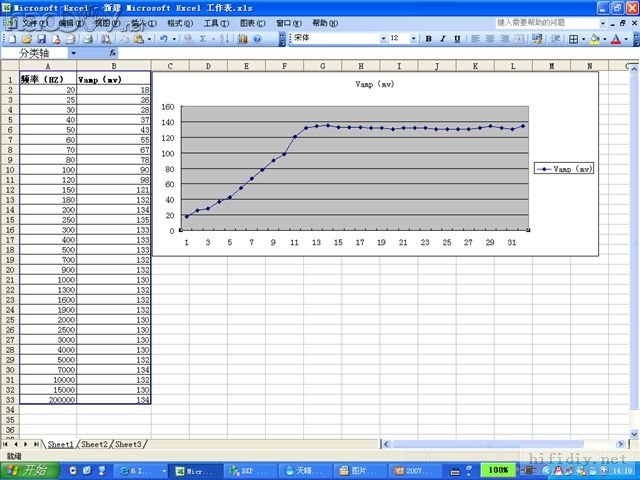Image resolution: width=640 pixels, height=480 pixels.
Task: Open the Name Box dropdown arrow
Action: coord(73,53)
